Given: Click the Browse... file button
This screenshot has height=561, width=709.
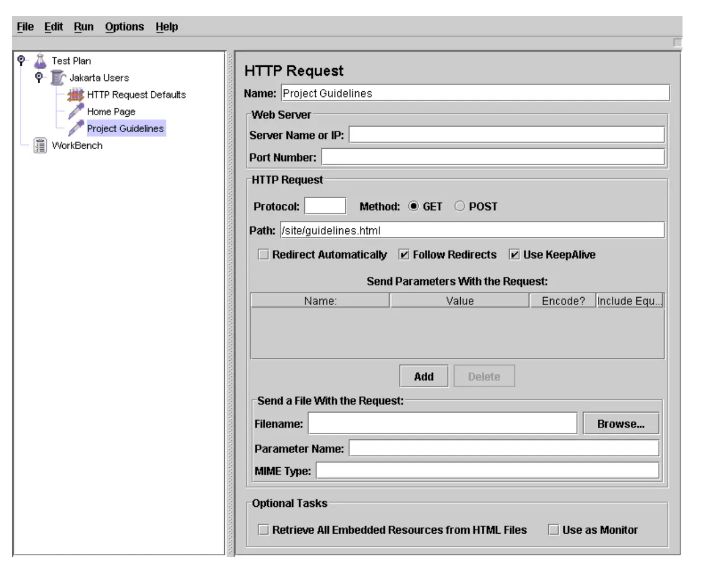Looking at the screenshot, I should [x=621, y=424].
